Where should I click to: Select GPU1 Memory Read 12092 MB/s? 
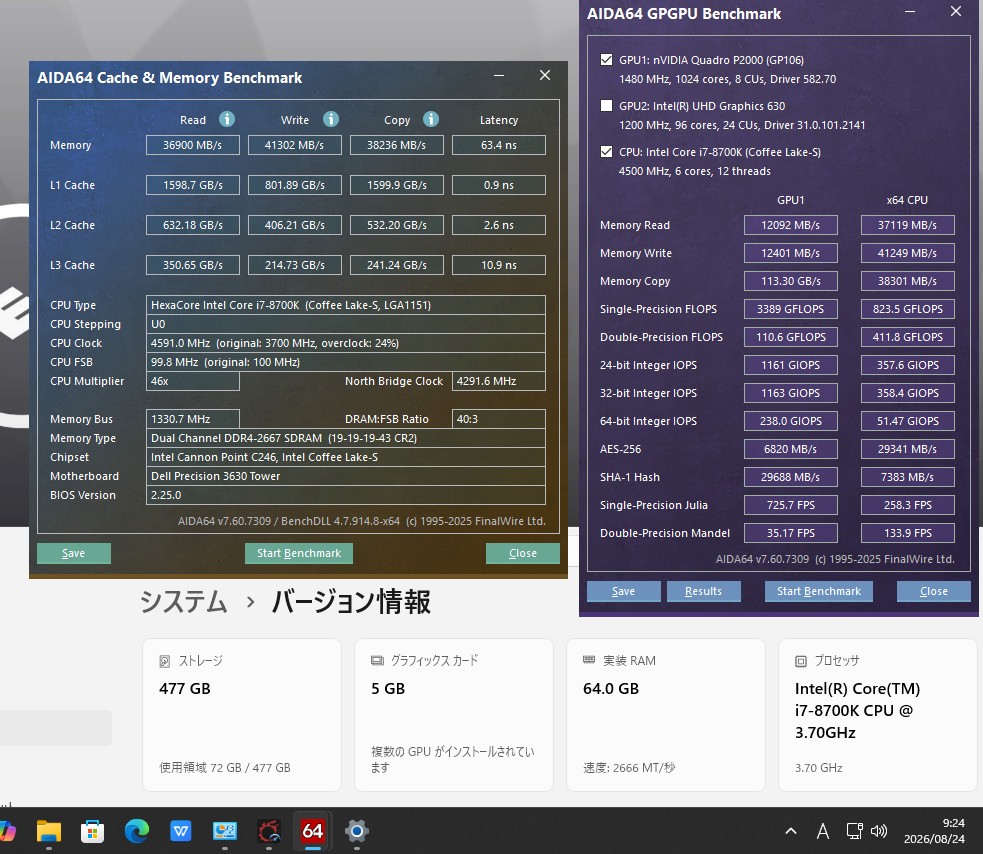791,225
